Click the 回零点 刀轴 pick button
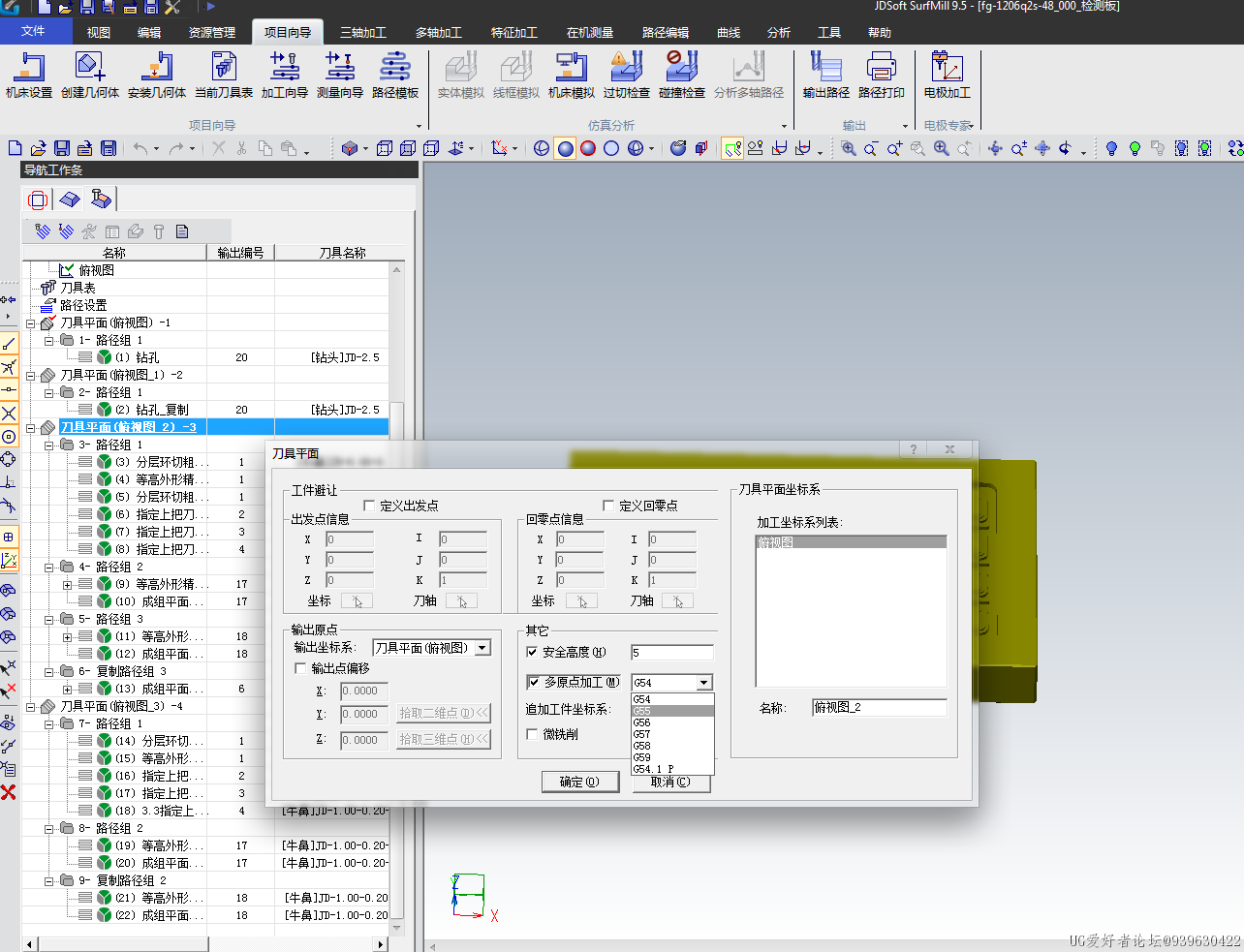Screen dimensions: 1244x952 point(677,601)
